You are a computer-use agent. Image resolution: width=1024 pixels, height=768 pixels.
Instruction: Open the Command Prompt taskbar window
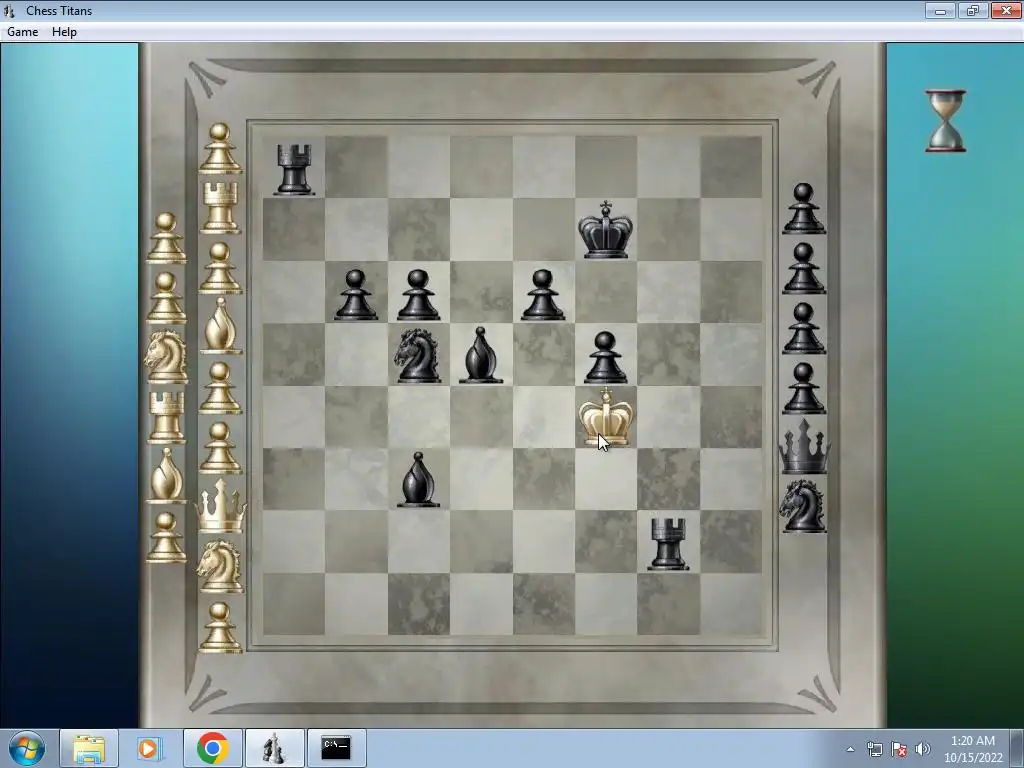pyautogui.click(x=336, y=748)
